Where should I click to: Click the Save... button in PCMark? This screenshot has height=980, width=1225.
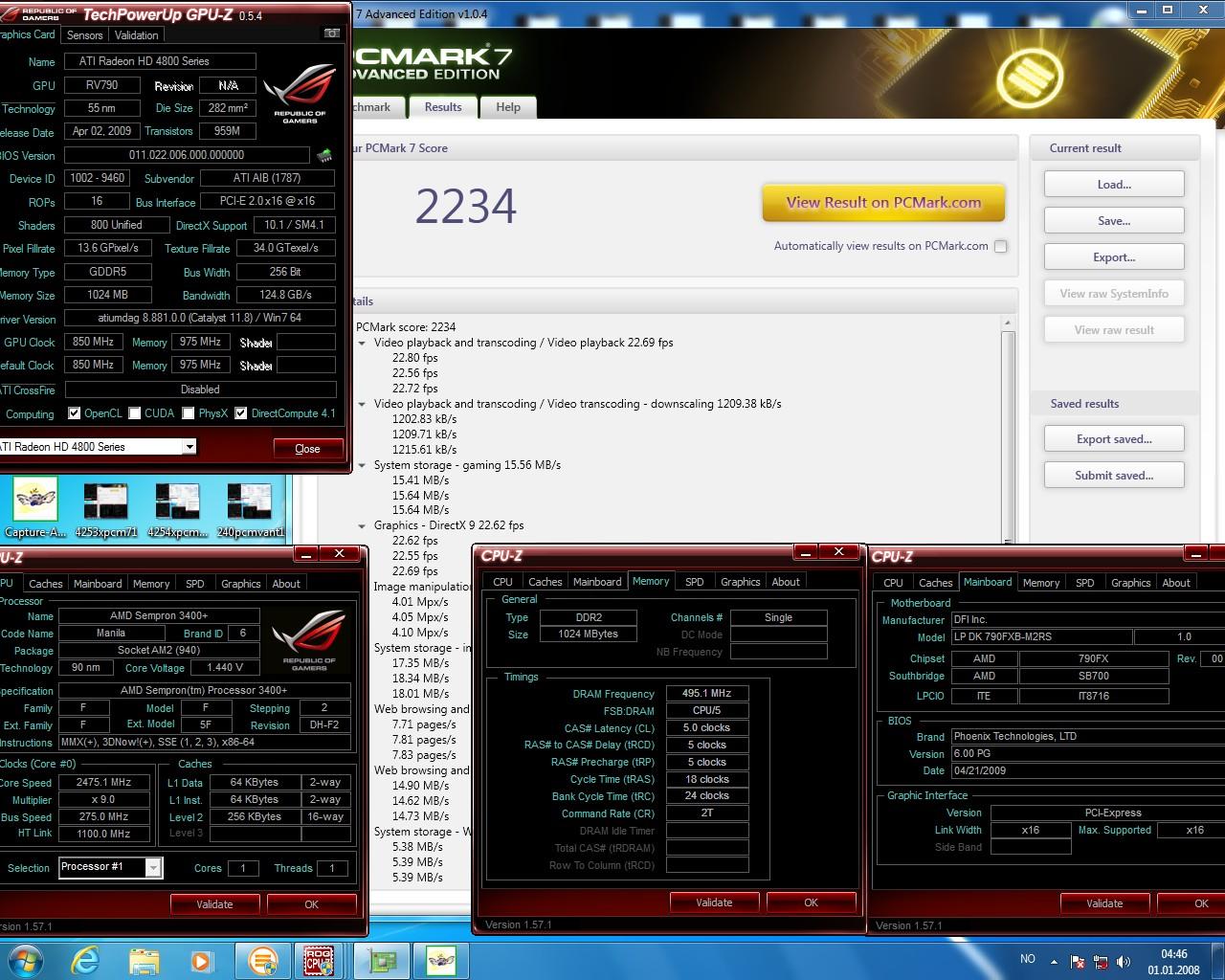1114,221
